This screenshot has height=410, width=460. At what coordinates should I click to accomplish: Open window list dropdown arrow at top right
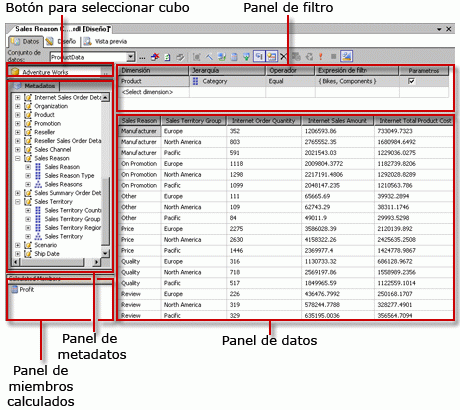point(439,29)
